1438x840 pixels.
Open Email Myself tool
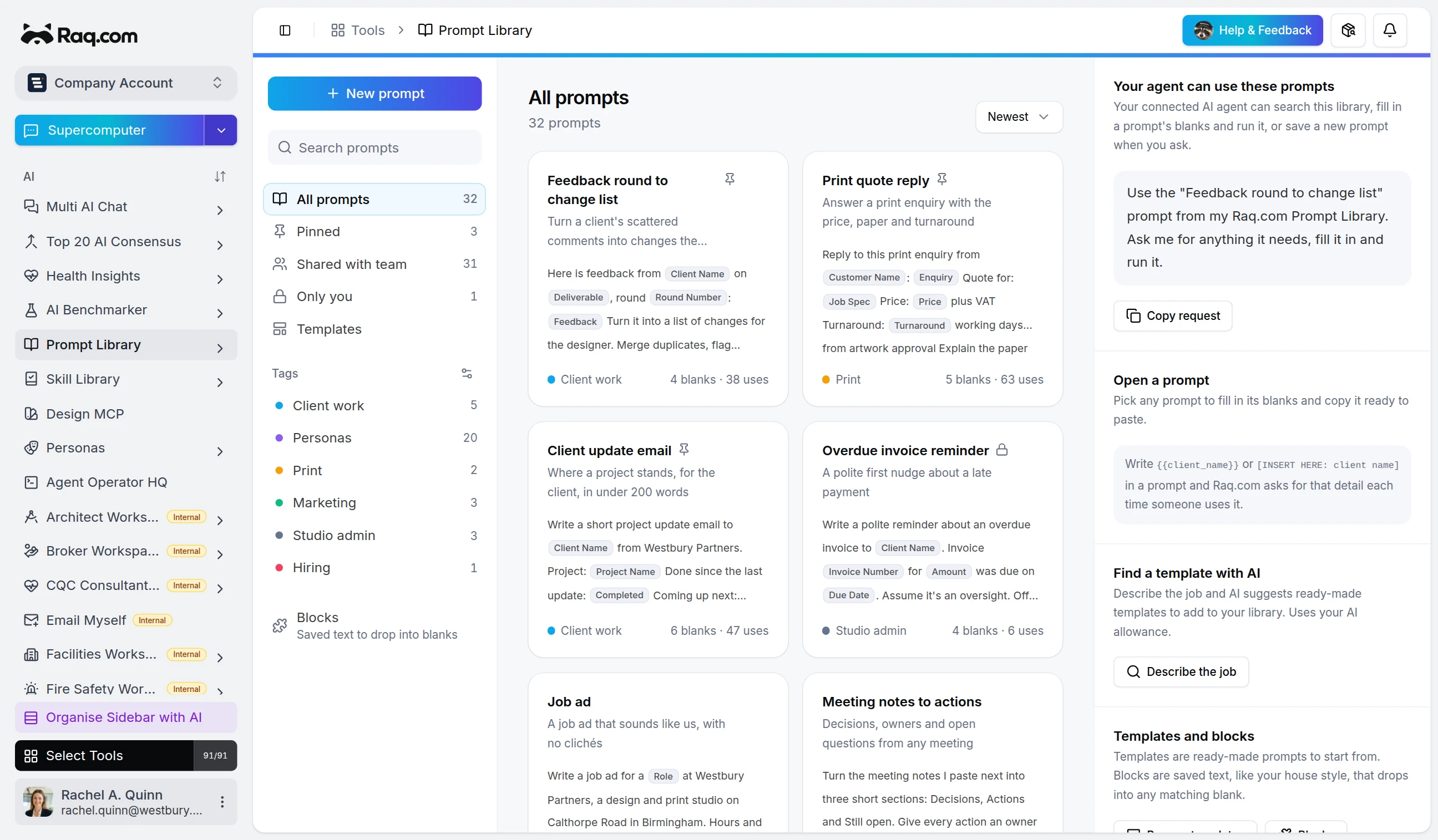coord(125,620)
